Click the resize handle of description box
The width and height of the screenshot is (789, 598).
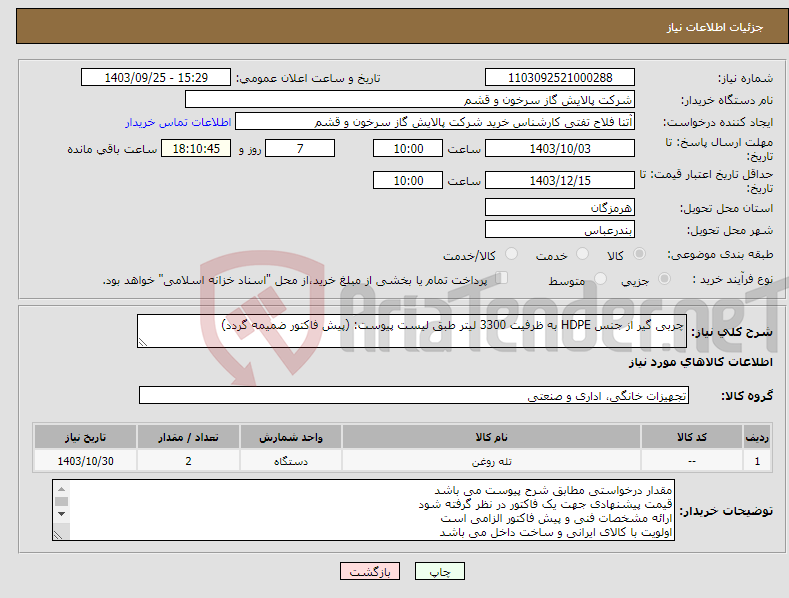(143, 342)
